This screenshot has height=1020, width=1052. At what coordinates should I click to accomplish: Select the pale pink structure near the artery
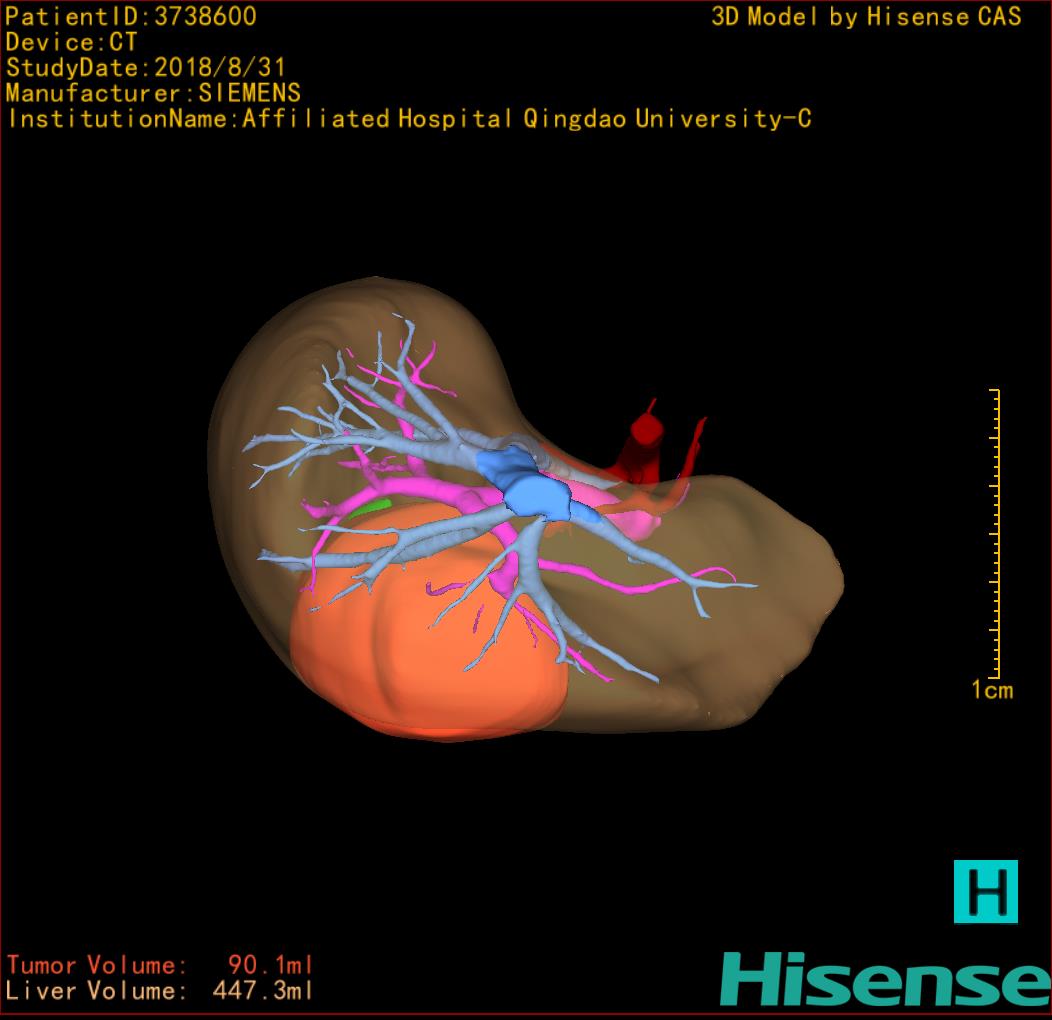[x=610, y=497]
